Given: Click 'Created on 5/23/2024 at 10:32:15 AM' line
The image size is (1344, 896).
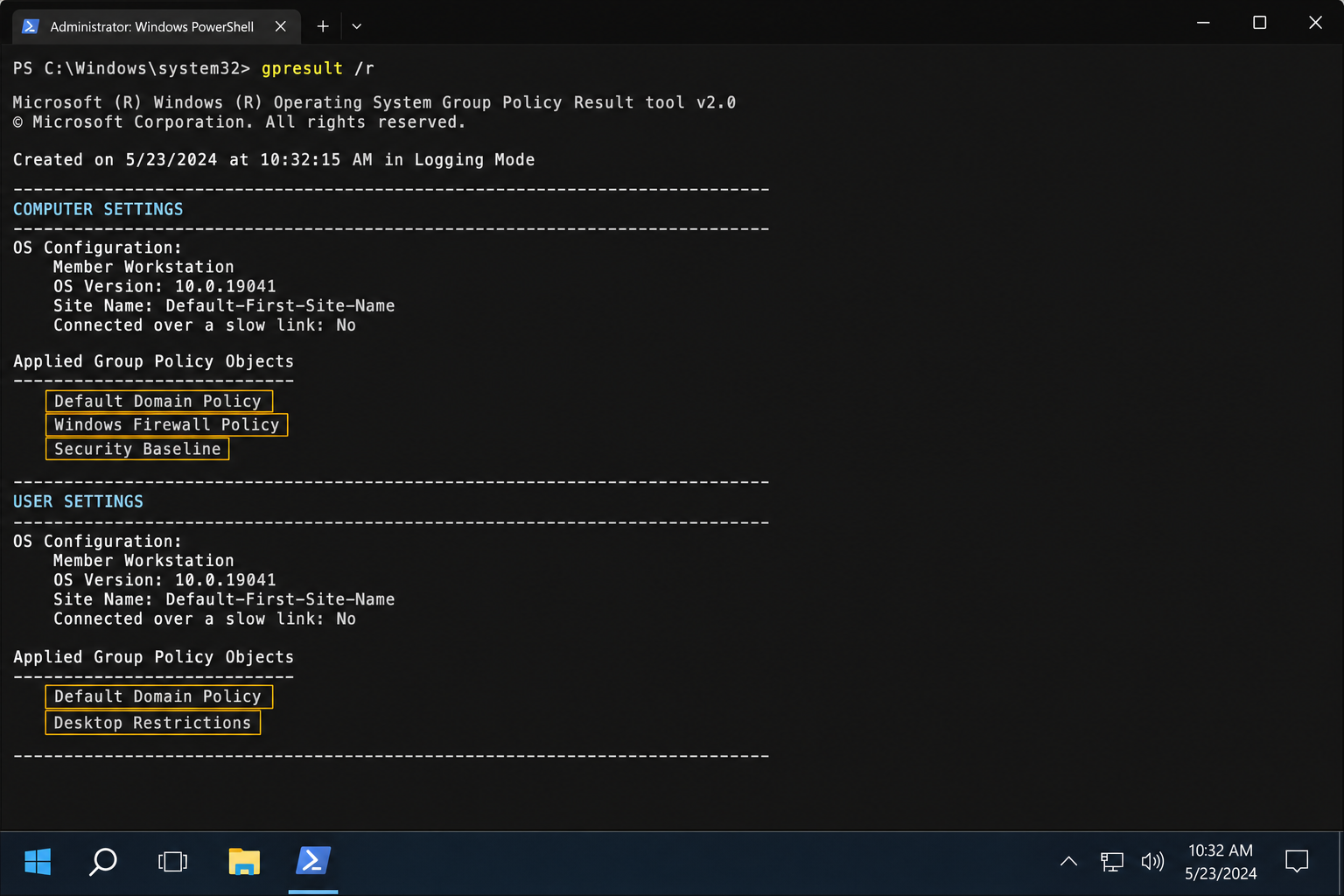Looking at the screenshot, I should coord(273,160).
